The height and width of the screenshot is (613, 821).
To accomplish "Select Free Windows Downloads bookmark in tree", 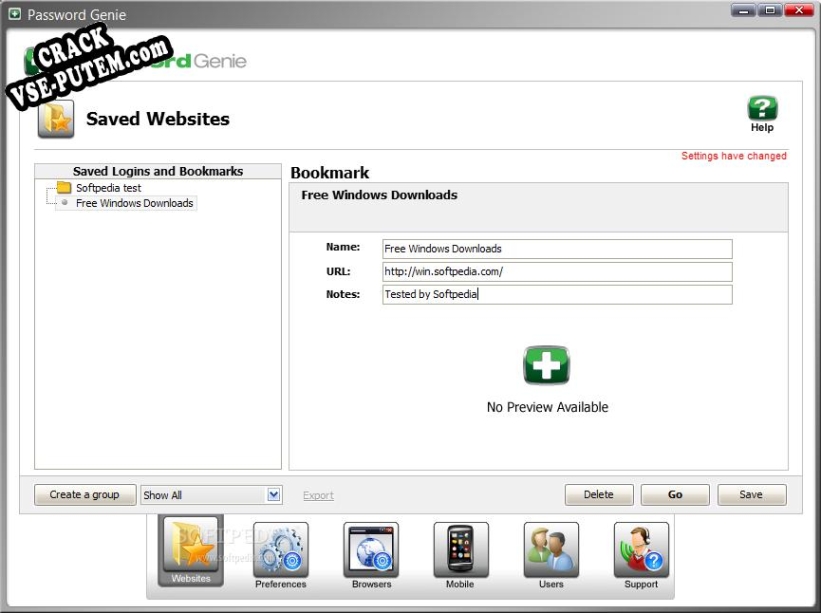I will pos(135,203).
